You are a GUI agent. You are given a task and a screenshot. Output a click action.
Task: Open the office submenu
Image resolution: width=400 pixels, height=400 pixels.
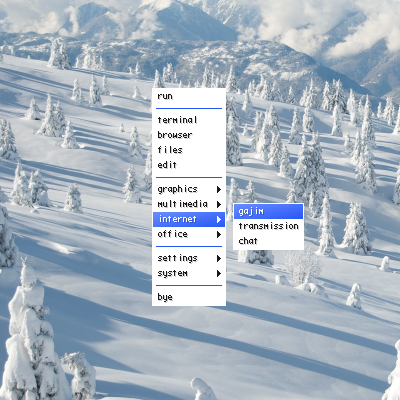point(189,234)
